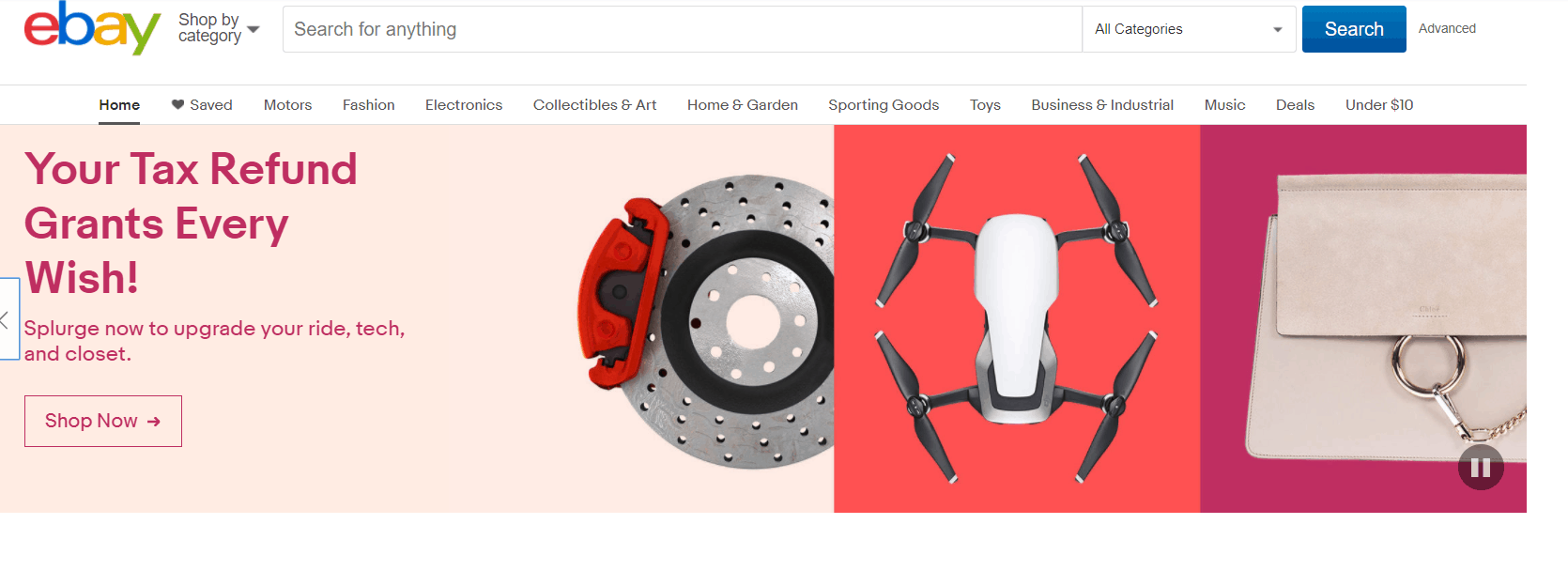Open the Deals page
The width and height of the screenshot is (1568, 586).
point(1295,105)
